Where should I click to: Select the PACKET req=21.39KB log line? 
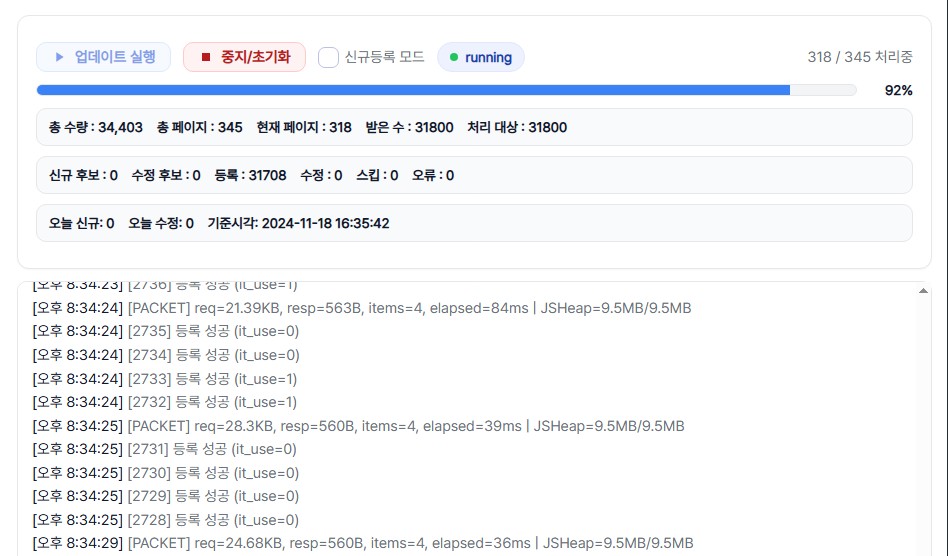(360, 308)
